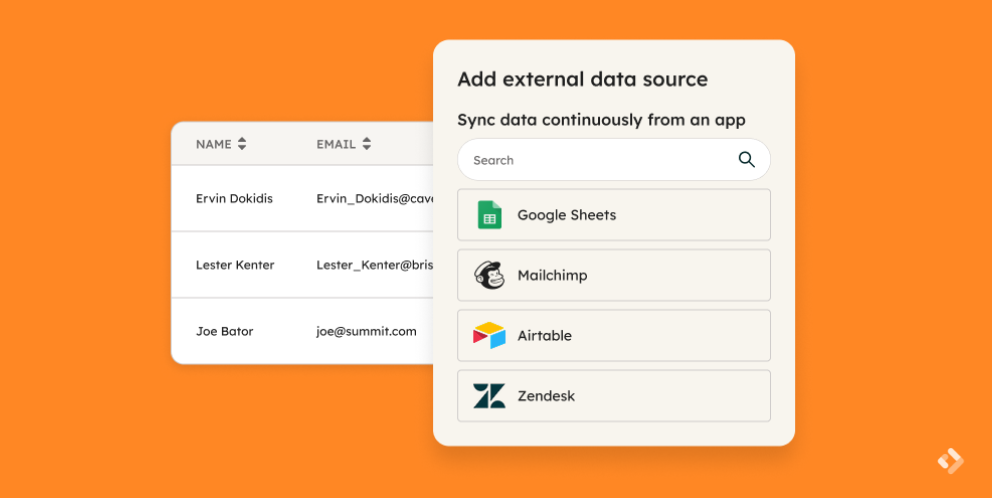Image resolution: width=992 pixels, height=498 pixels.
Task: Choose the Mailchimp text label
Action: 552,276
